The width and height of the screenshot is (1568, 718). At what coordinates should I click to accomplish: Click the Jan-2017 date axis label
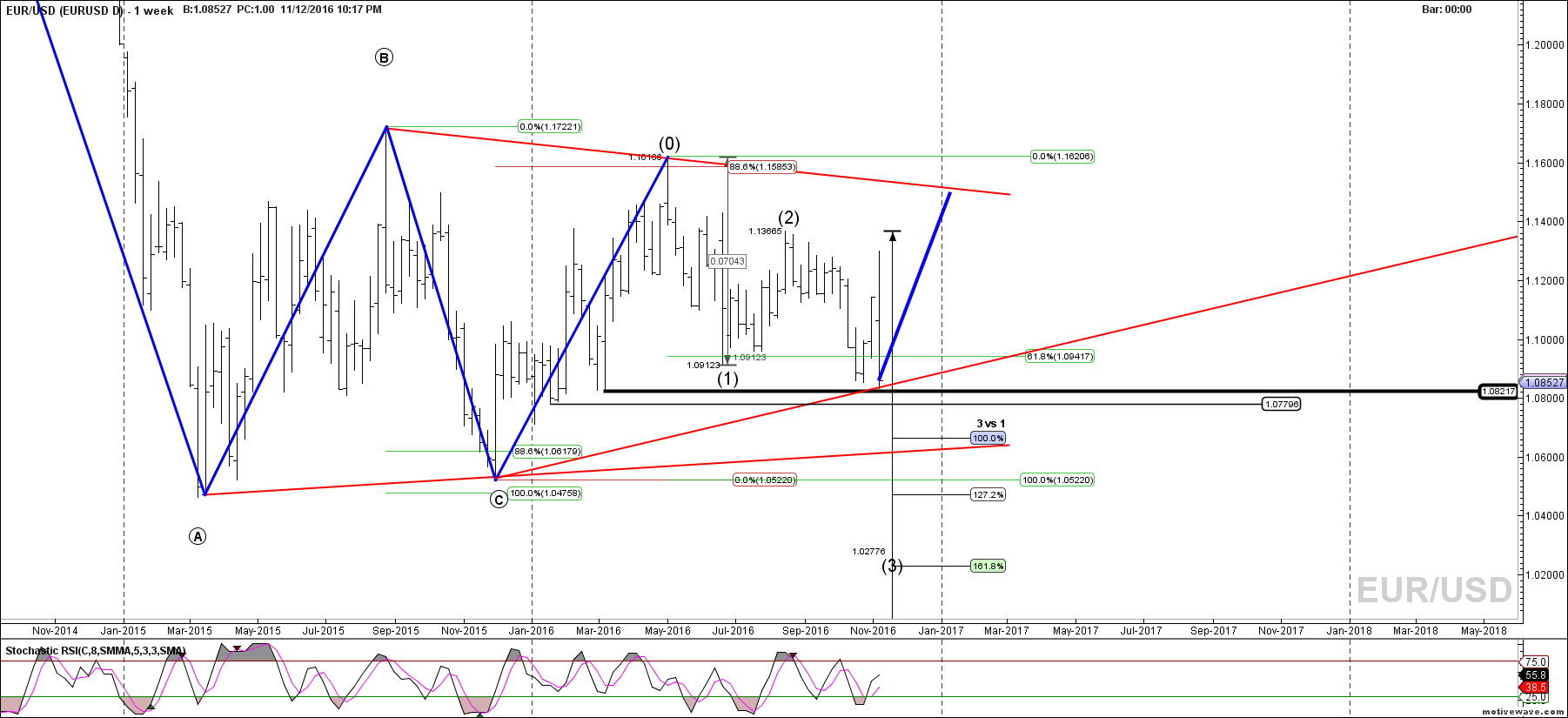coord(941,631)
